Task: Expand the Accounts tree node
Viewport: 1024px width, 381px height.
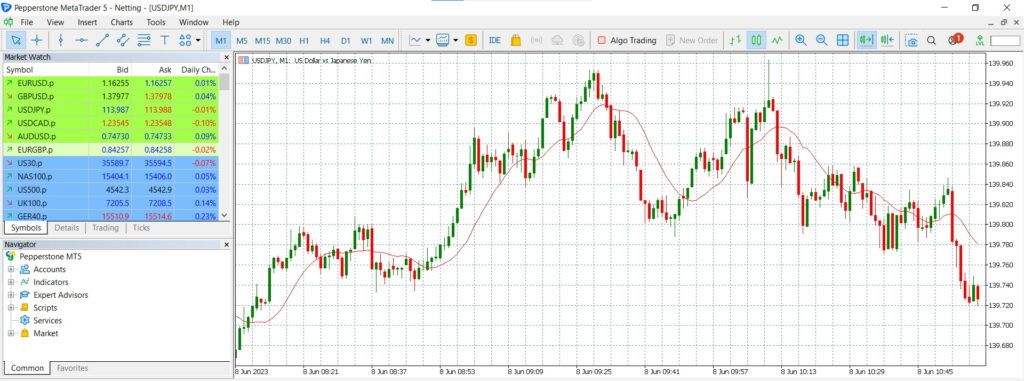Action: tap(10, 269)
